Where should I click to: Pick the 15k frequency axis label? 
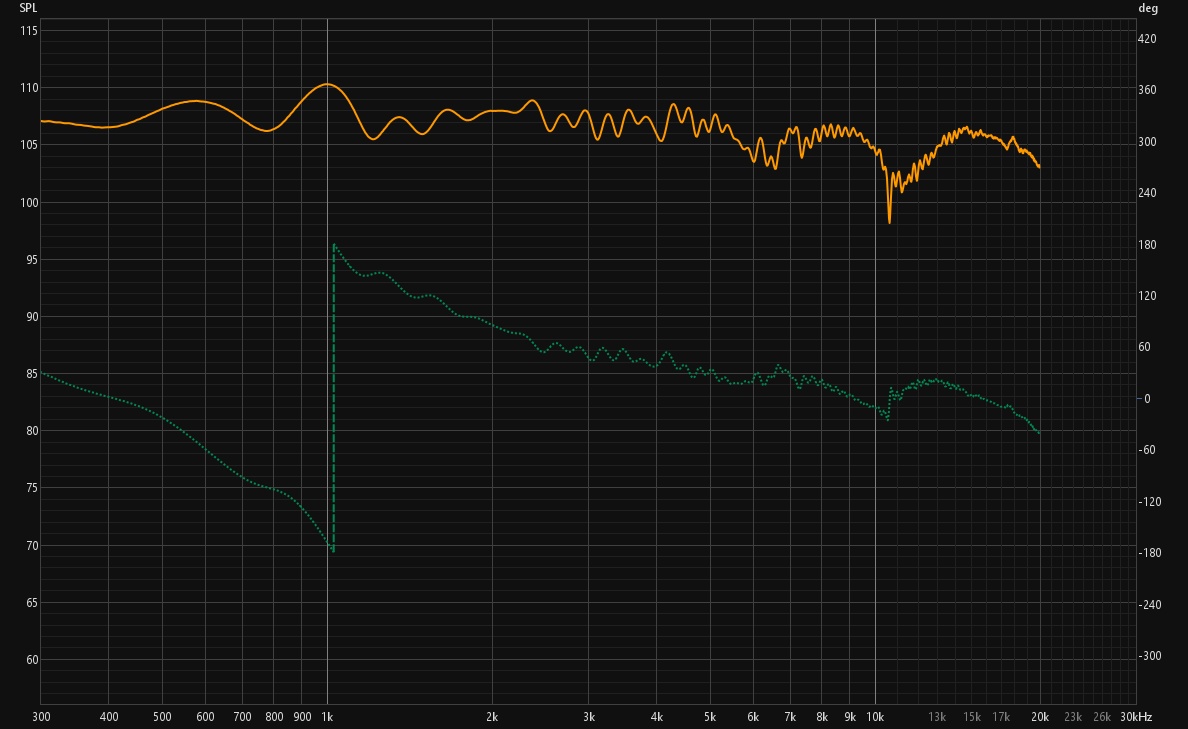972,717
